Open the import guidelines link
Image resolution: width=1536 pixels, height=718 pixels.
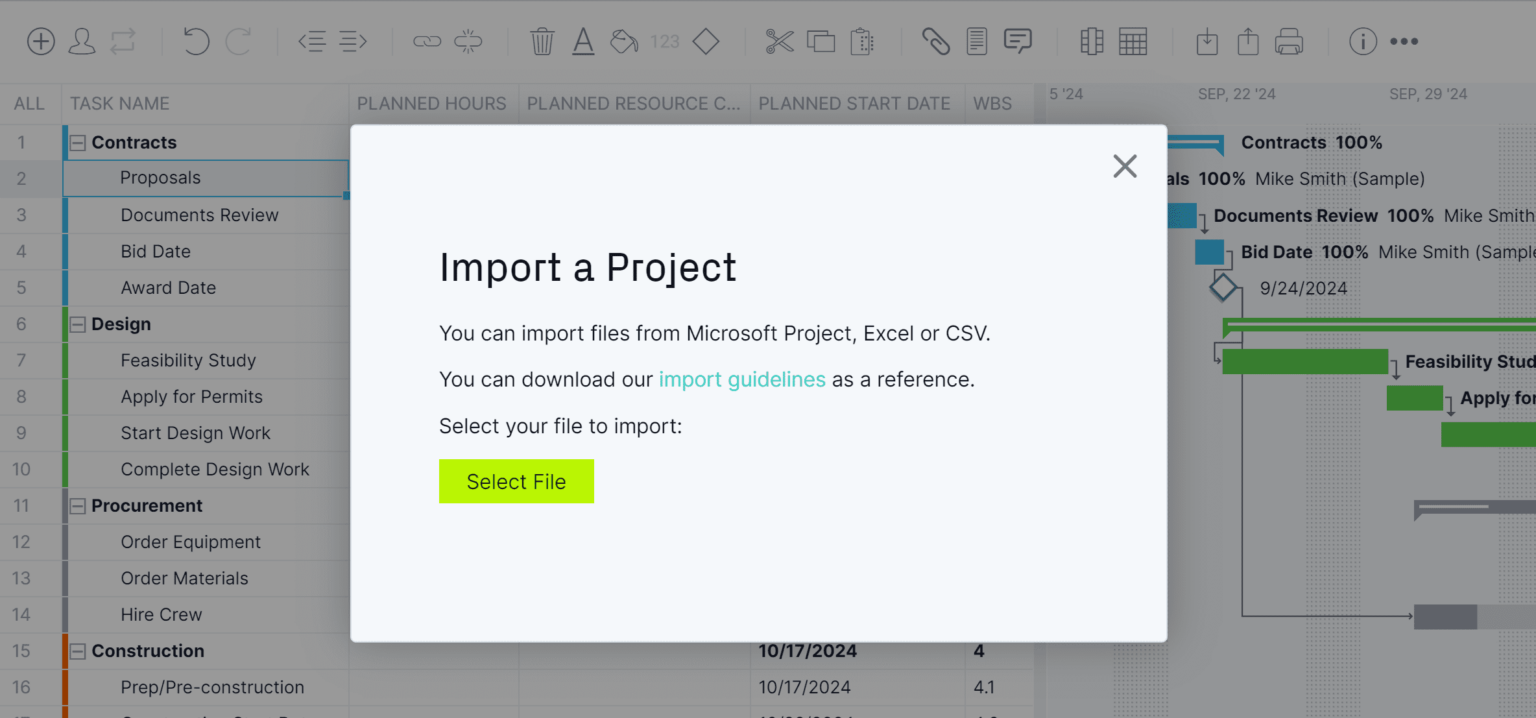742,379
